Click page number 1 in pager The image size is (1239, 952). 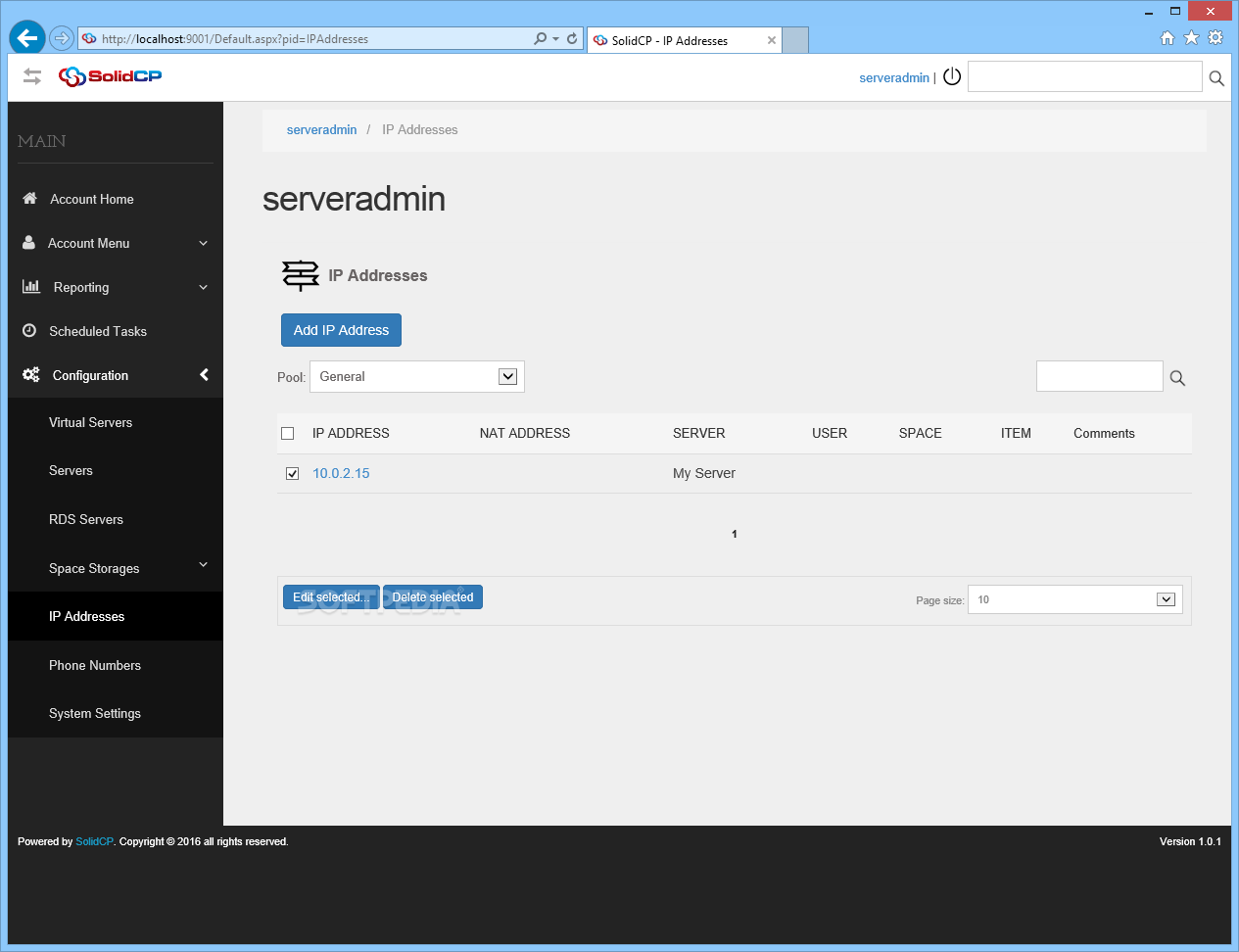coord(735,534)
